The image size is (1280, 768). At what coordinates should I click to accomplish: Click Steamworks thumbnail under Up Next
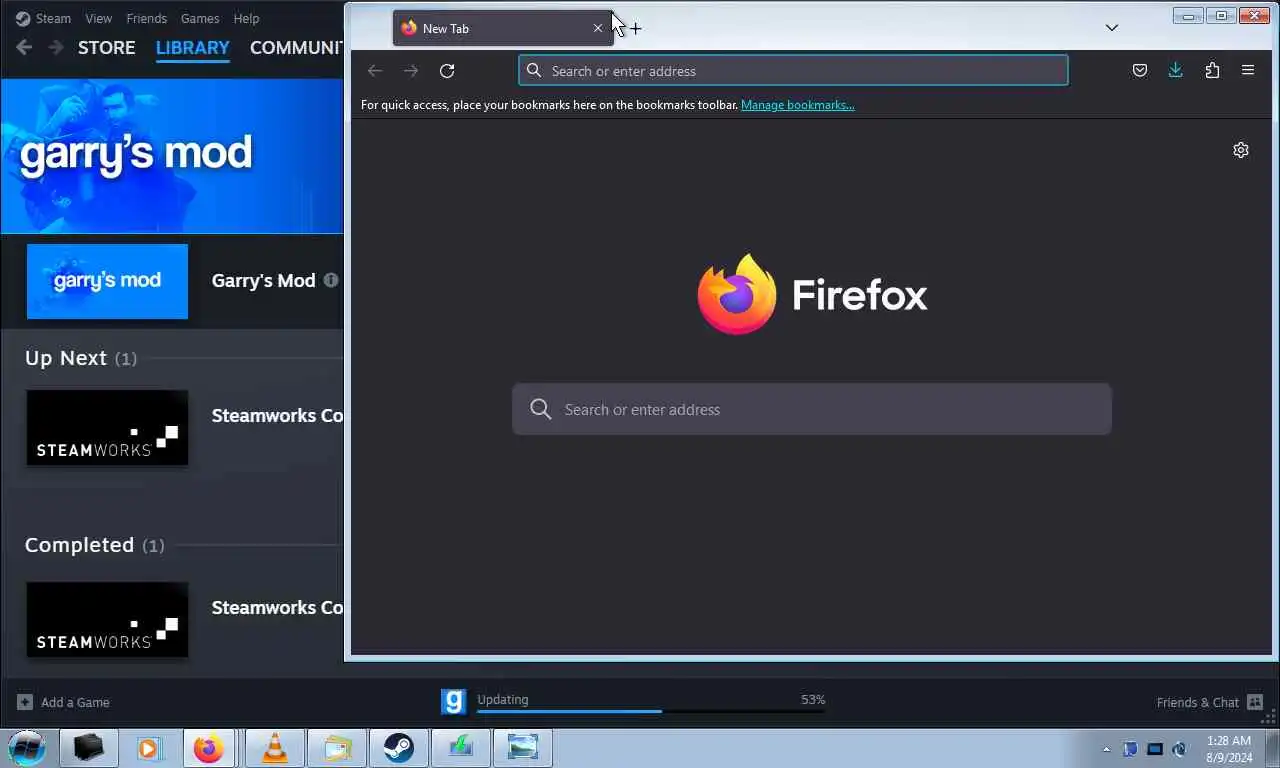point(107,427)
